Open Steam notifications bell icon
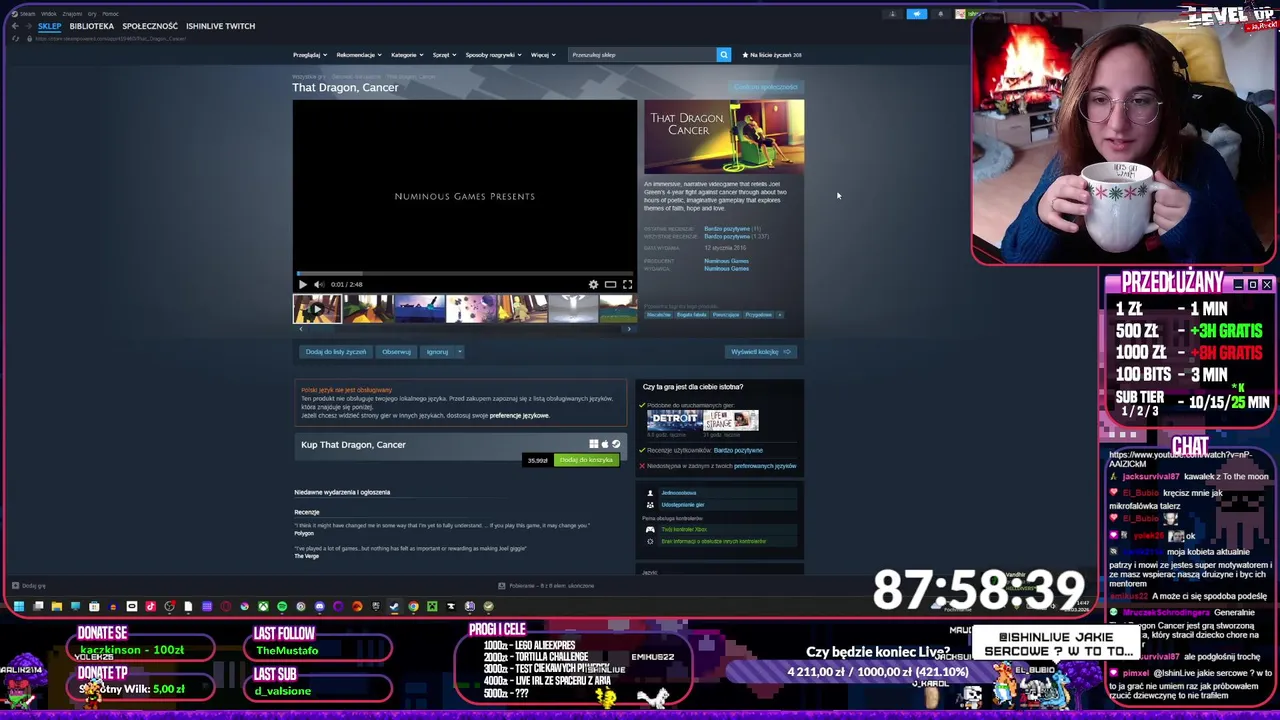The width and height of the screenshot is (1280, 720). coord(940,14)
